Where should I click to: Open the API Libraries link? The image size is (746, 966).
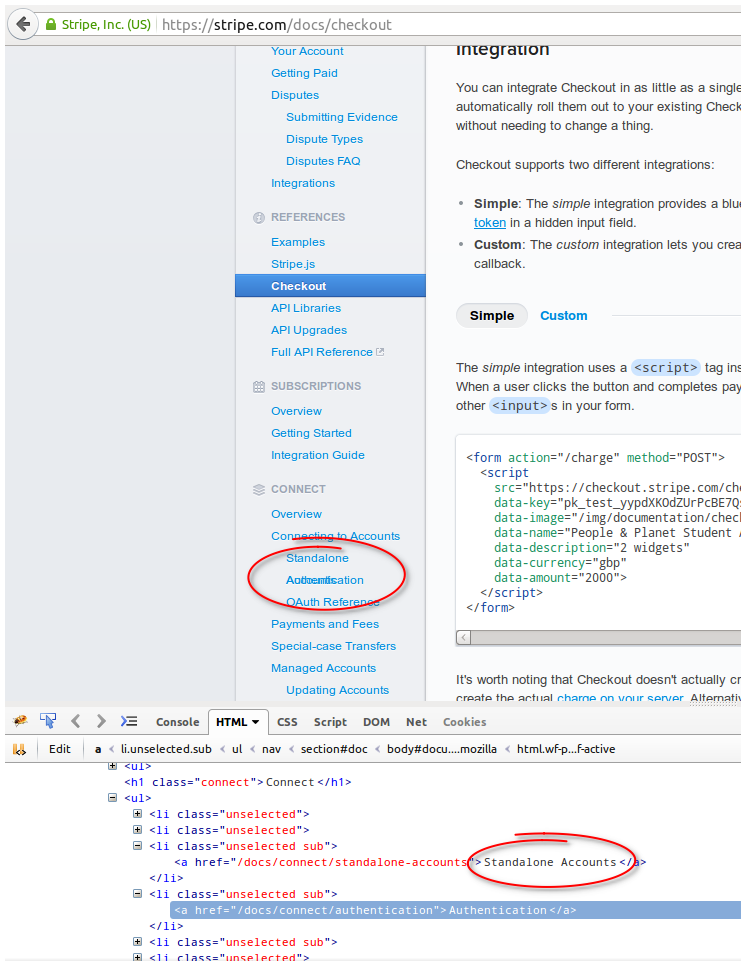306,308
